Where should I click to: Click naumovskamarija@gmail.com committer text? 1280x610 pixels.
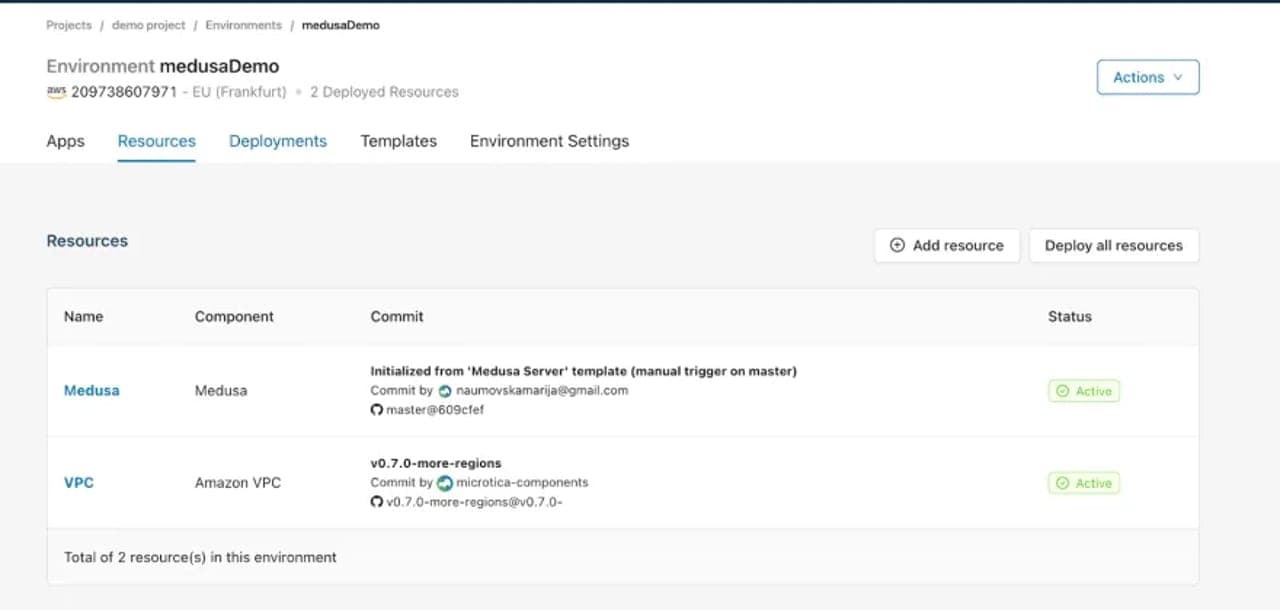click(x=542, y=391)
